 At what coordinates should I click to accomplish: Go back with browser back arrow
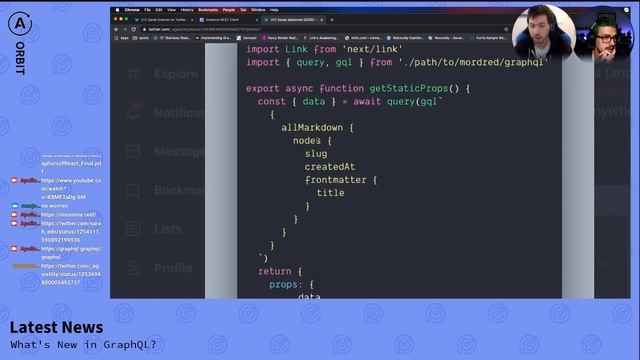pyautogui.click(x=116, y=29)
